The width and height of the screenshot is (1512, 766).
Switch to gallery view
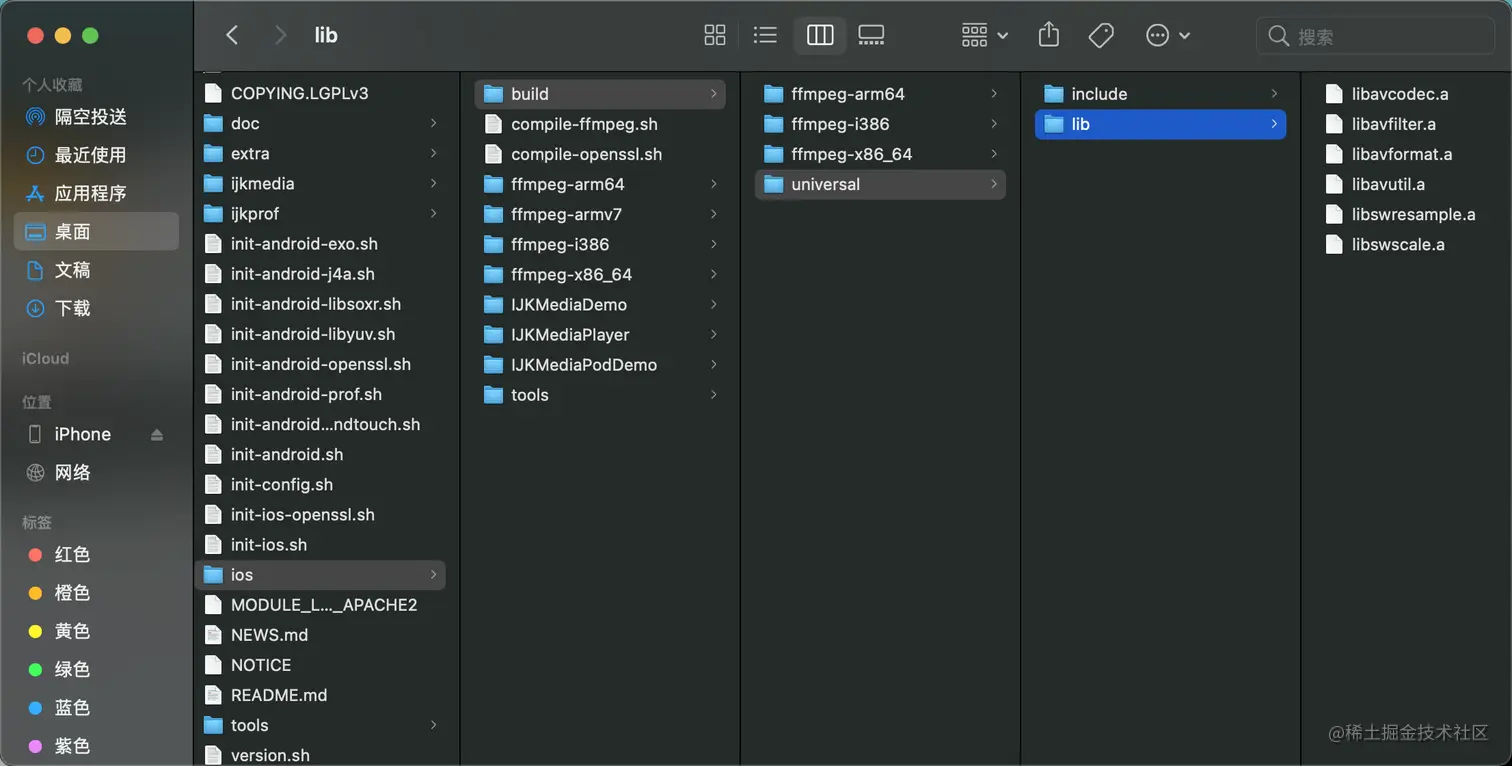(x=871, y=36)
